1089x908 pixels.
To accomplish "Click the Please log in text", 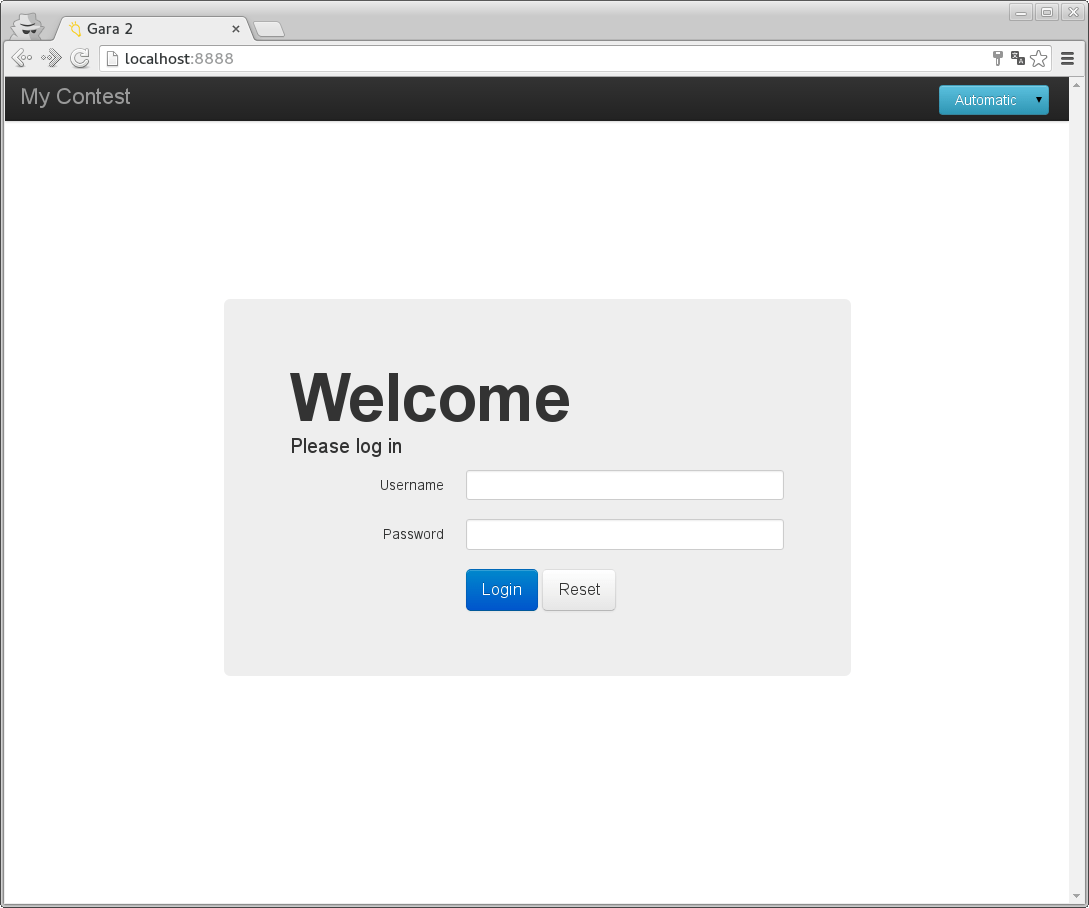I will click(x=346, y=446).
